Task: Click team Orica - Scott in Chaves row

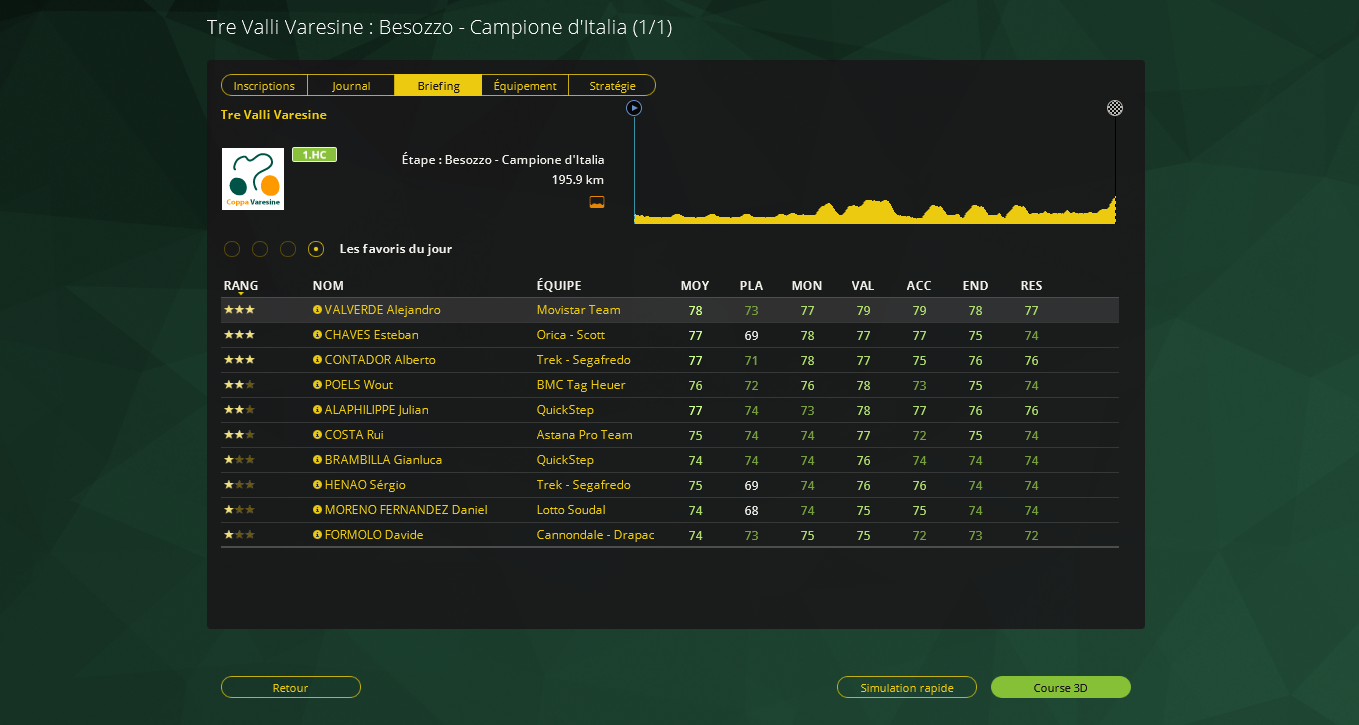Action: [571, 335]
